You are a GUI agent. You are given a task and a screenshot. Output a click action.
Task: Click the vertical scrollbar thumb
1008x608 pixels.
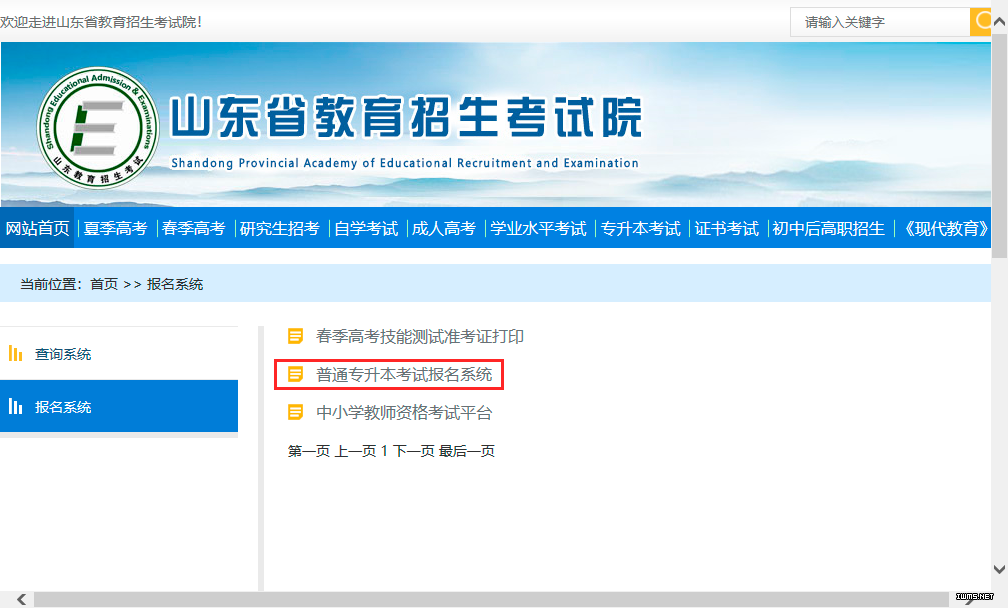tap(999, 145)
